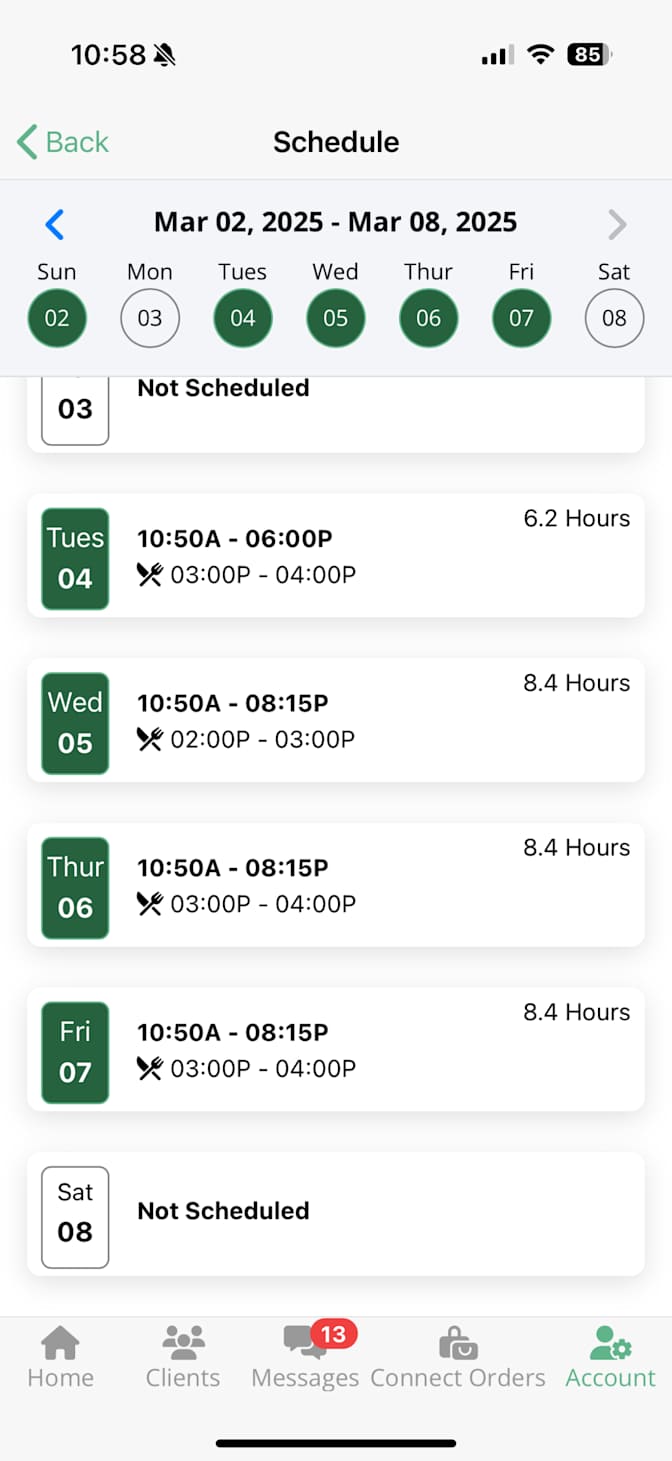Viewport: 672px width, 1461px height.
Task: Go to next week with right chevron
Action: click(x=617, y=224)
